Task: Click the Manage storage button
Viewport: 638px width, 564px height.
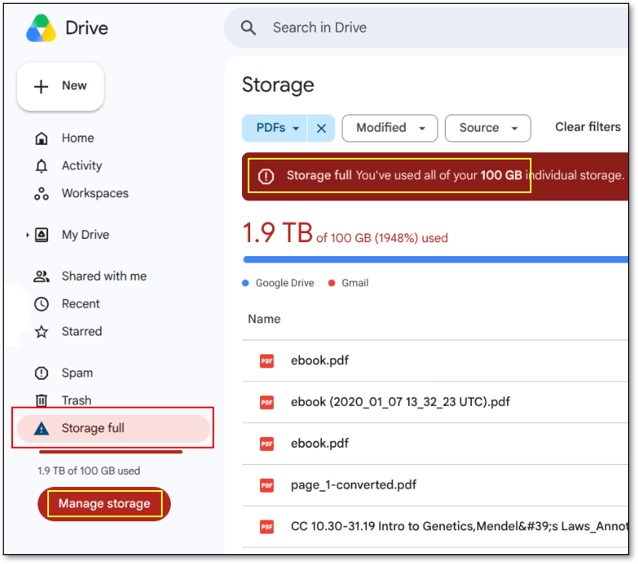Action: tap(104, 504)
